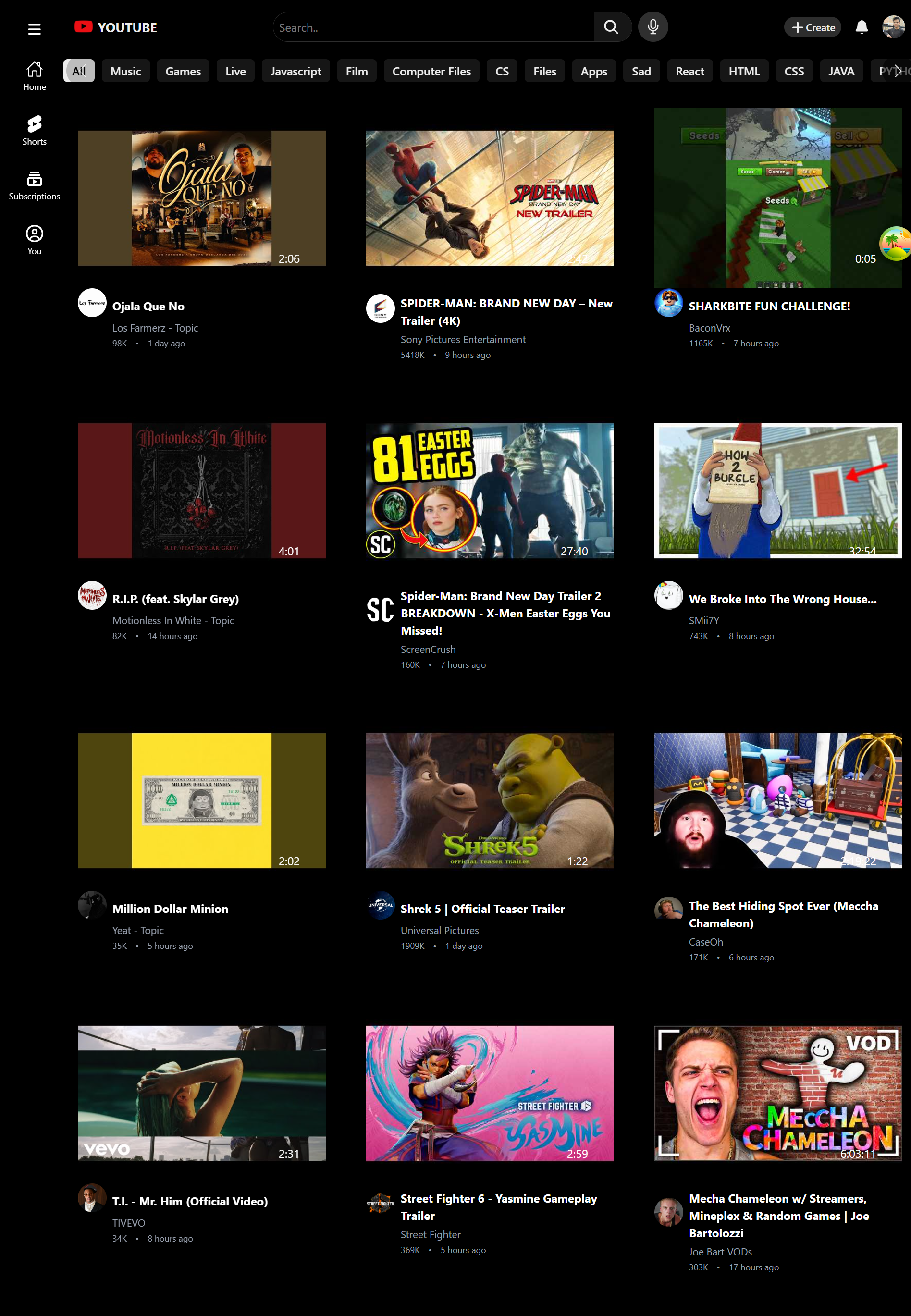The image size is (911, 1316).
Task: Open the You section in sidebar
Action: tap(34, 240)
